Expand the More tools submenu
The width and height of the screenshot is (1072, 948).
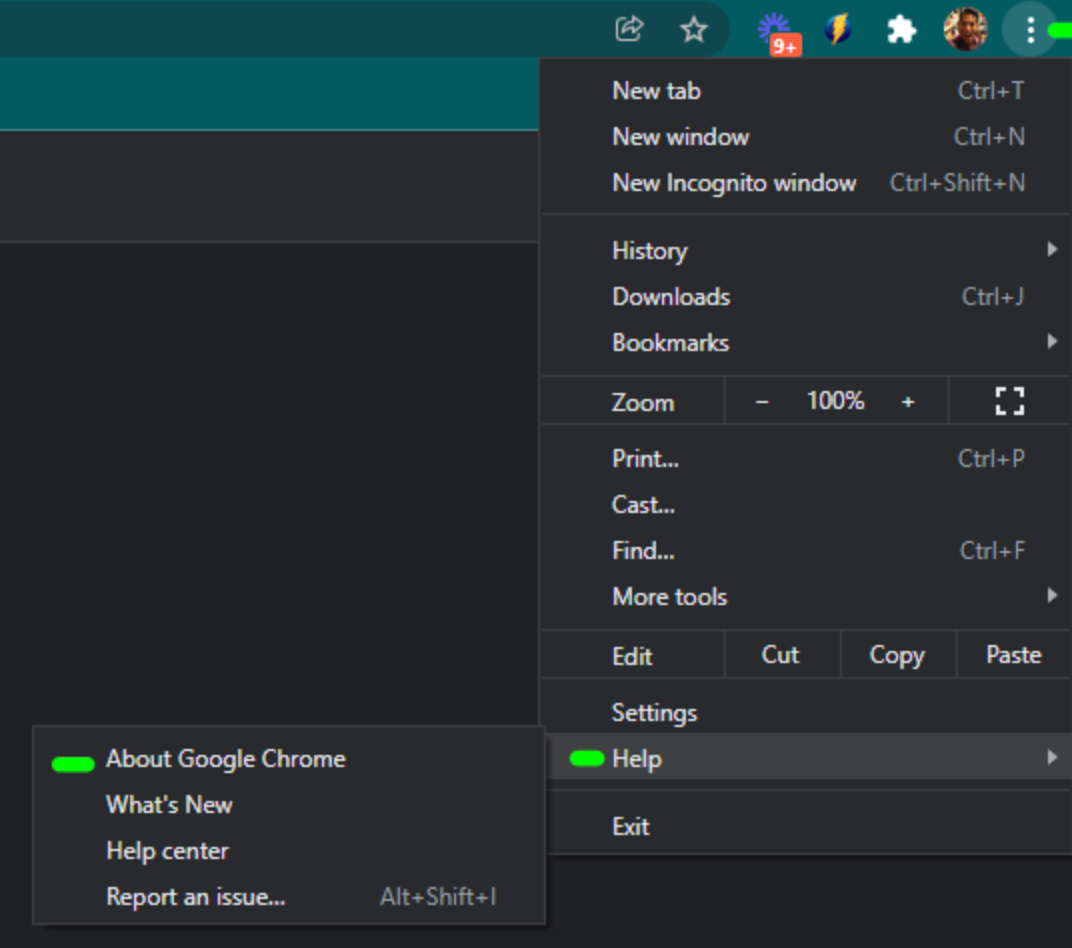pyautogui.click(x=805, y=597)
